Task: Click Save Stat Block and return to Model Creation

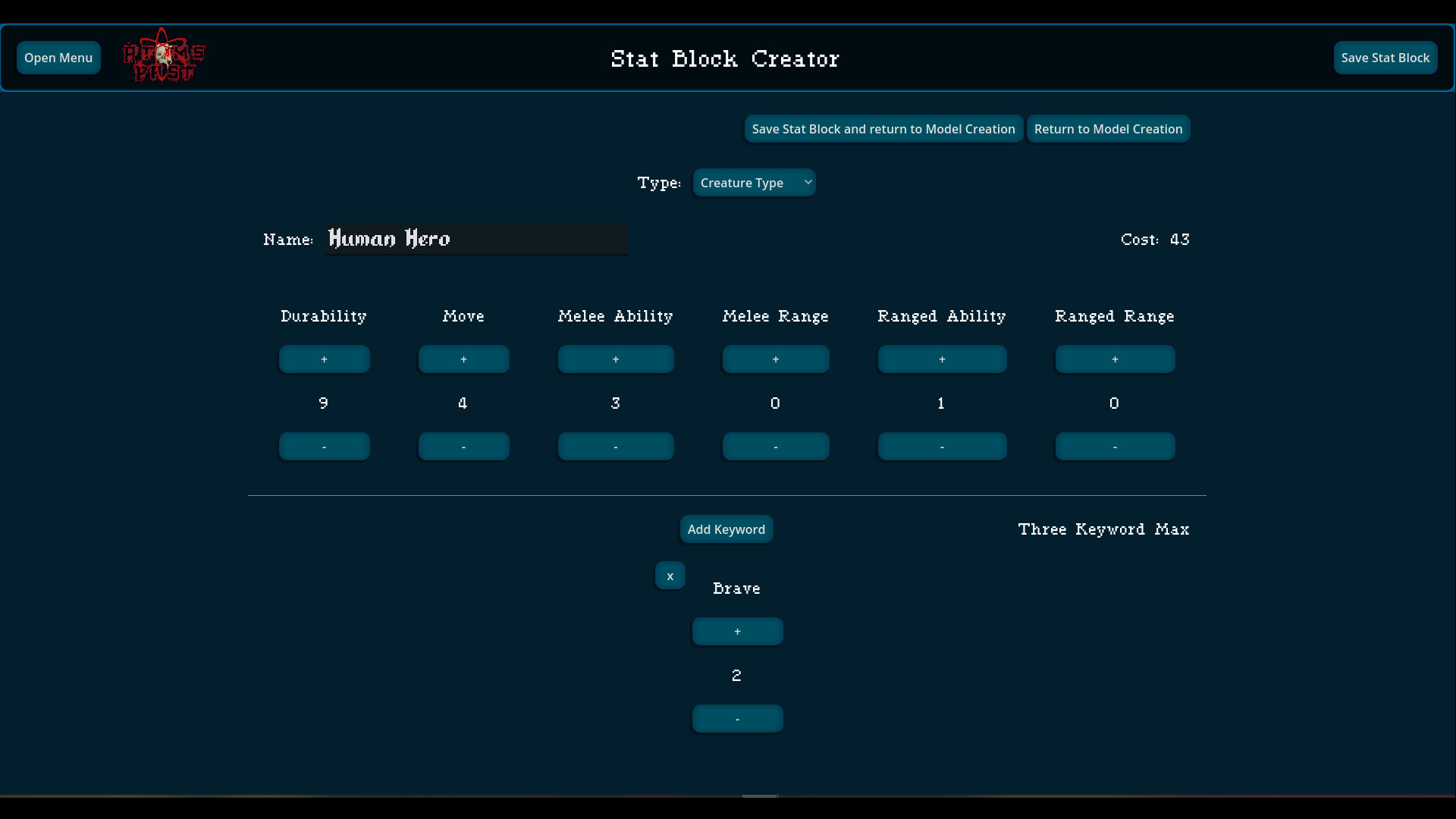Action: (x=883, y=129)
